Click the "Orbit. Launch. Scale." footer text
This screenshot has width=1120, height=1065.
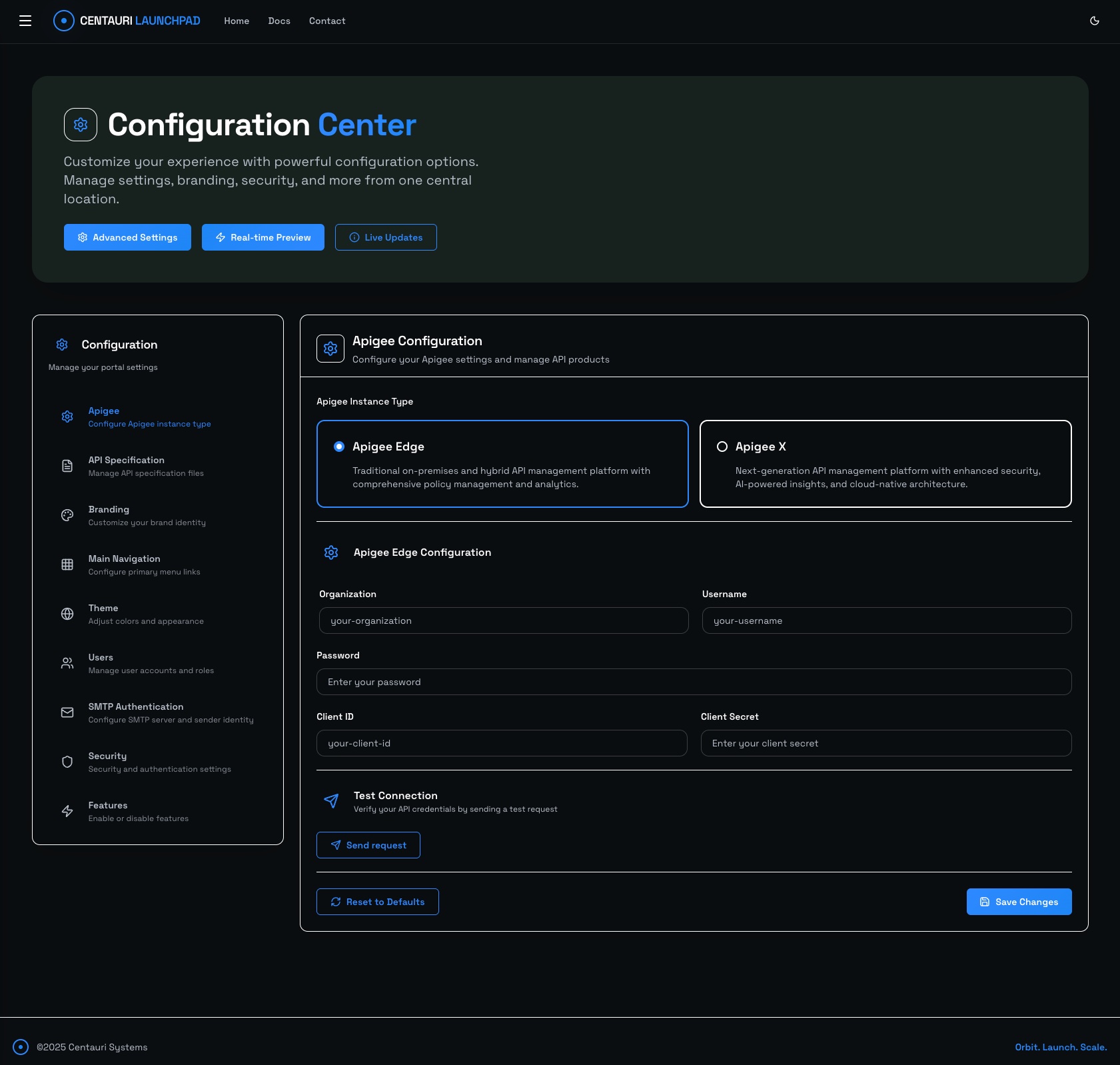(1061, 1047)
